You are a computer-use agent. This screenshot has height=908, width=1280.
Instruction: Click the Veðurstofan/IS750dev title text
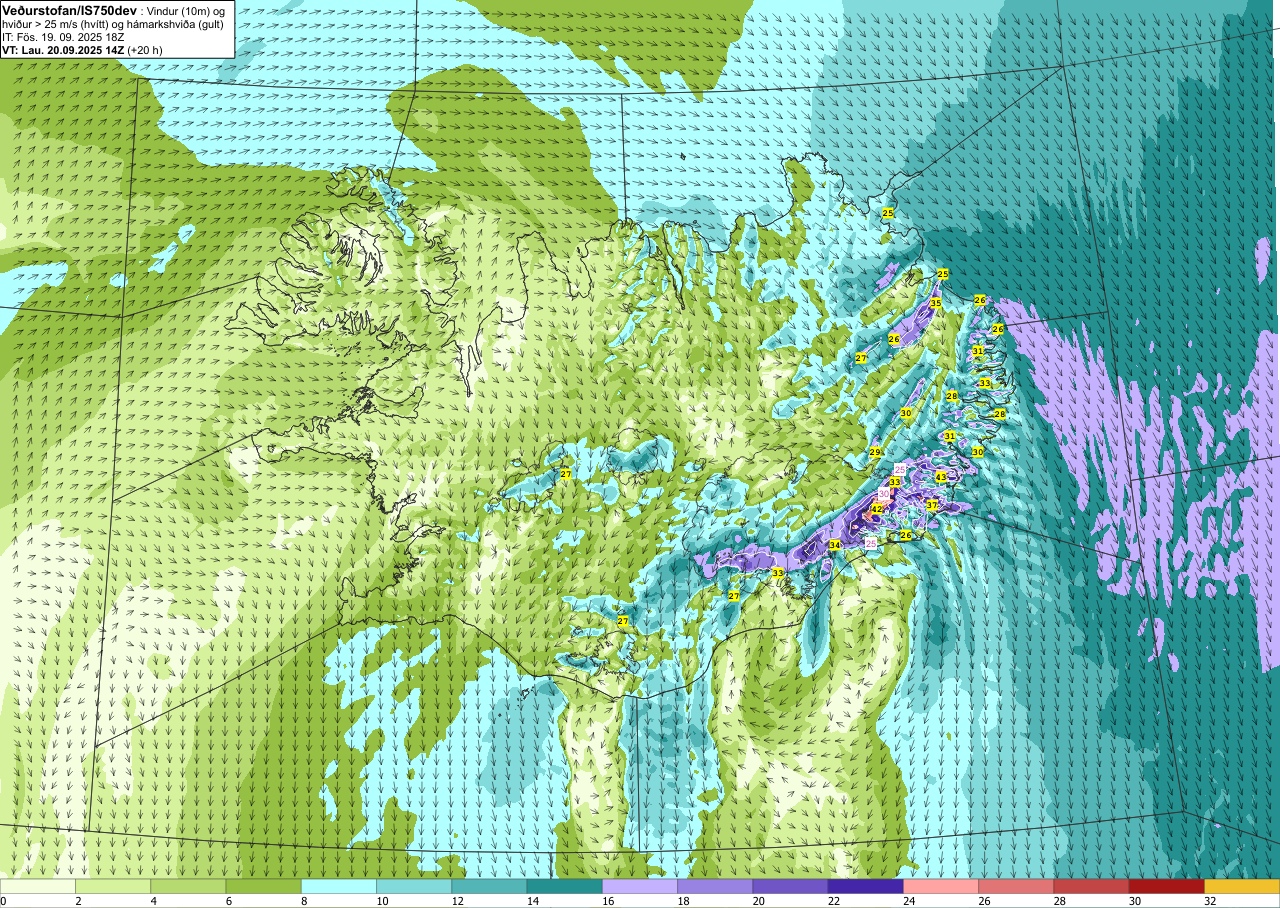click(69, 9)
